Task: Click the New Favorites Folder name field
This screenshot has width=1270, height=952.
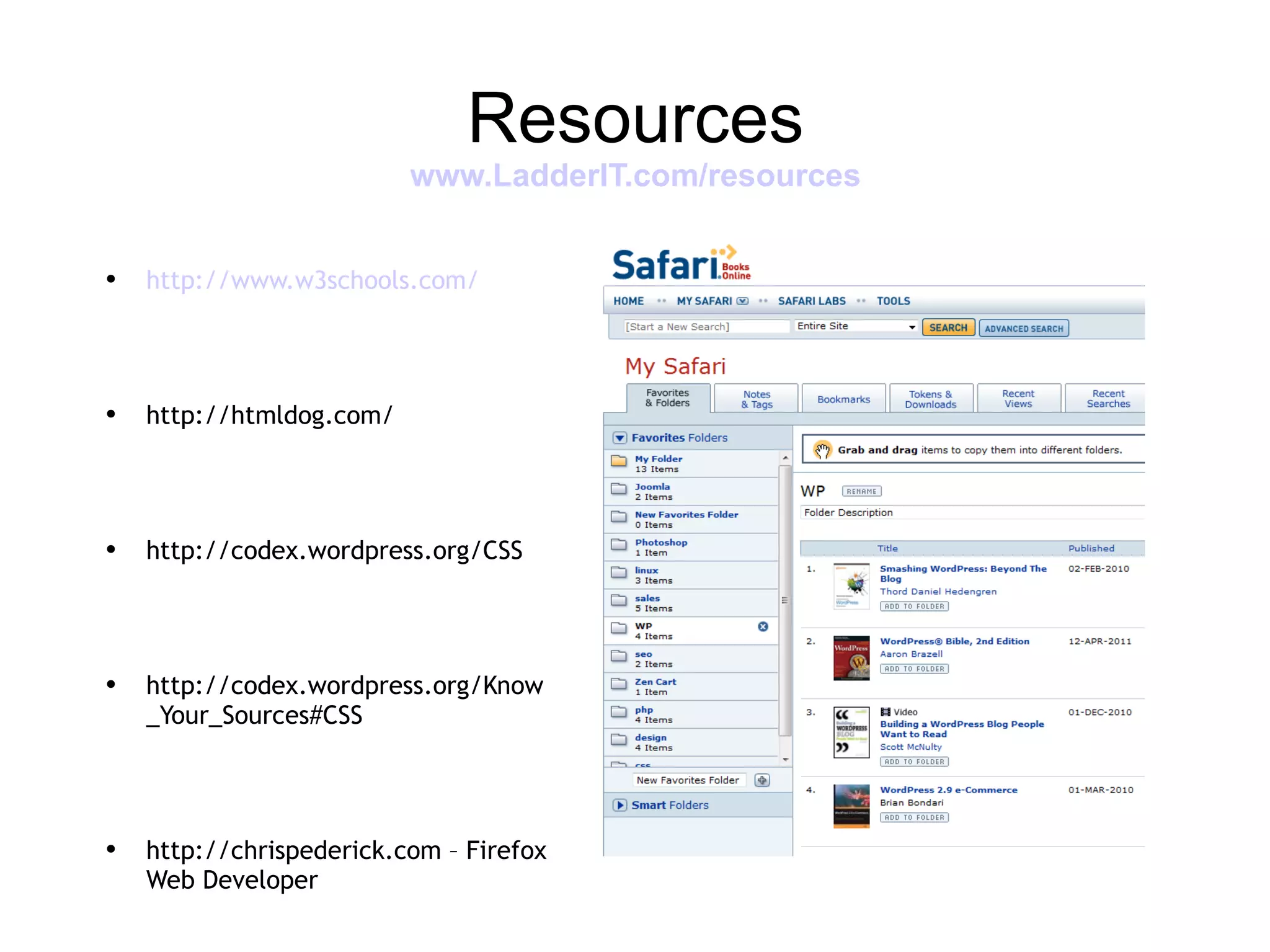Action: pyautogui.click(x=688, y=780)
